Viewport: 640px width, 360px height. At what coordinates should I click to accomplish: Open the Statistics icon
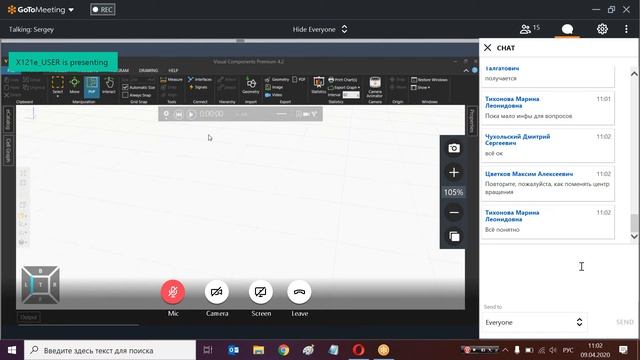point(319,85)
